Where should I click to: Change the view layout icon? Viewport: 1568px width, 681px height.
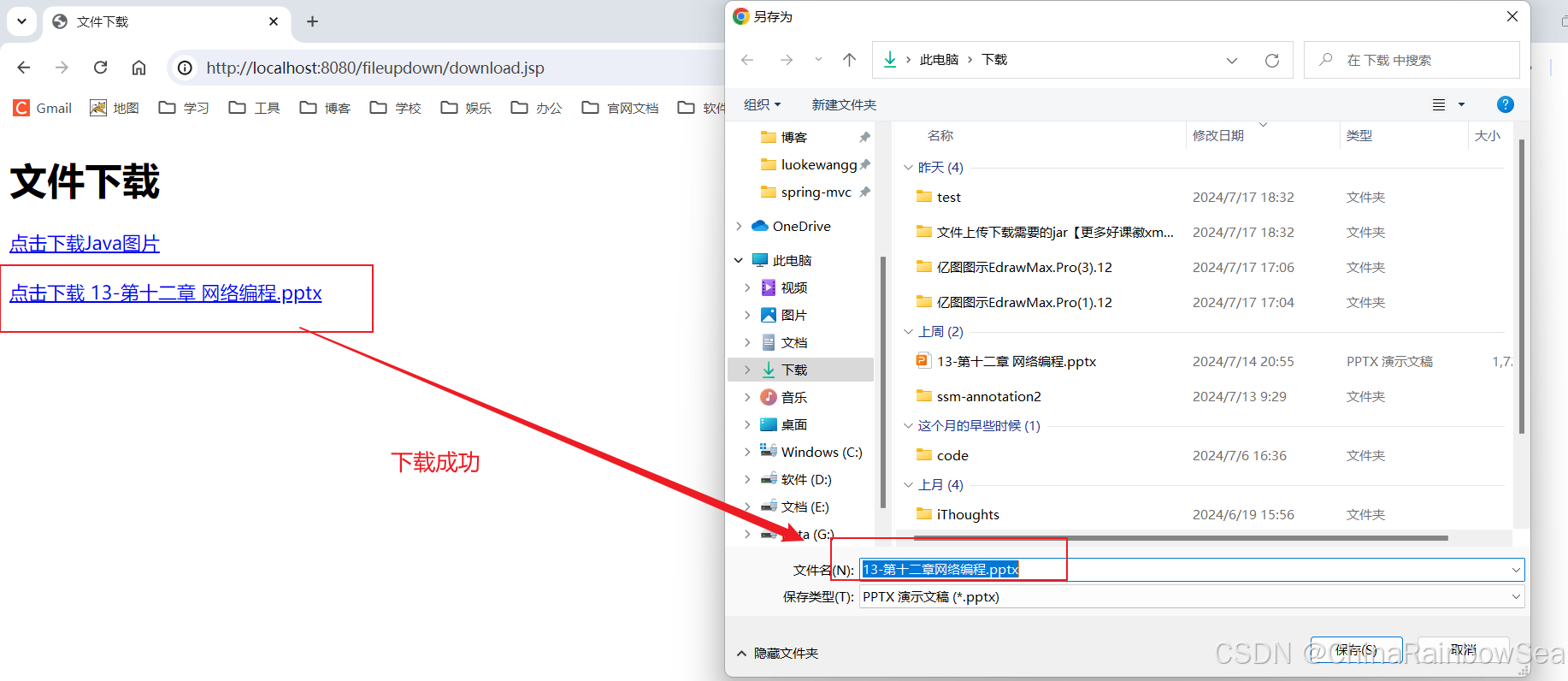[1439, 104]
